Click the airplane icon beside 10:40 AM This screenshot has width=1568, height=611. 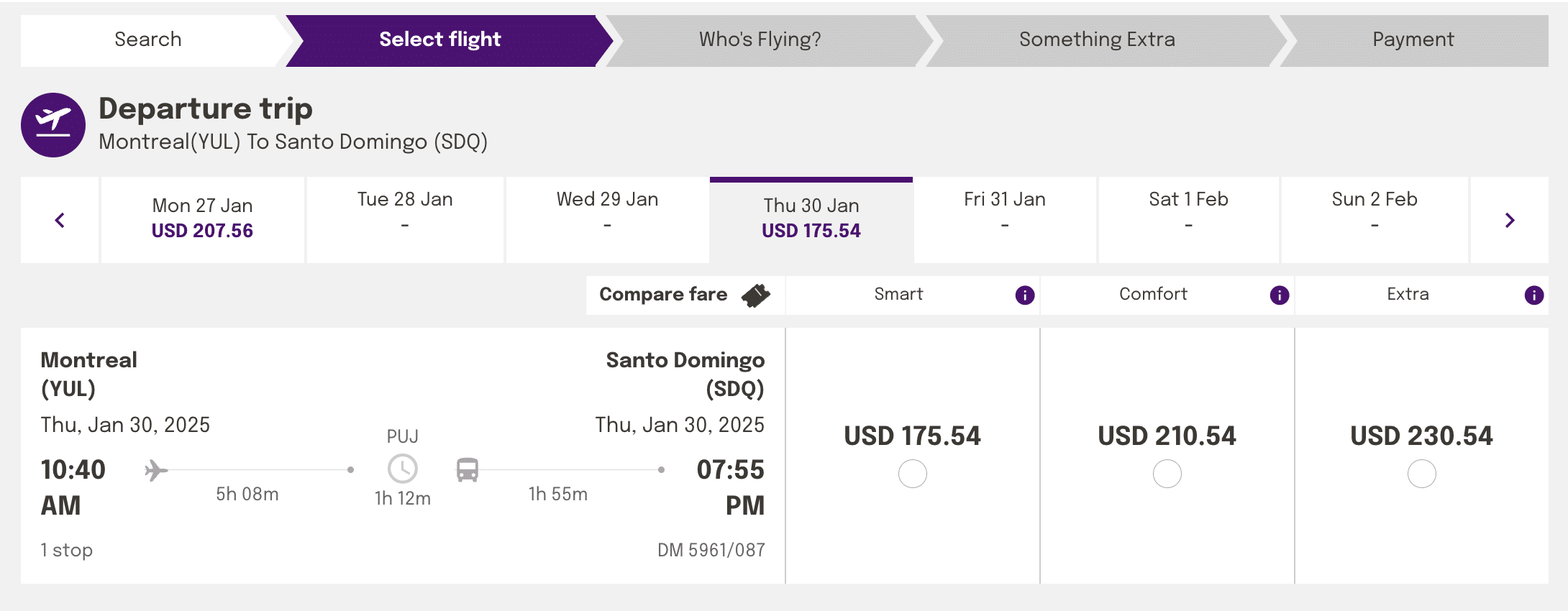[x=155, y=471]
